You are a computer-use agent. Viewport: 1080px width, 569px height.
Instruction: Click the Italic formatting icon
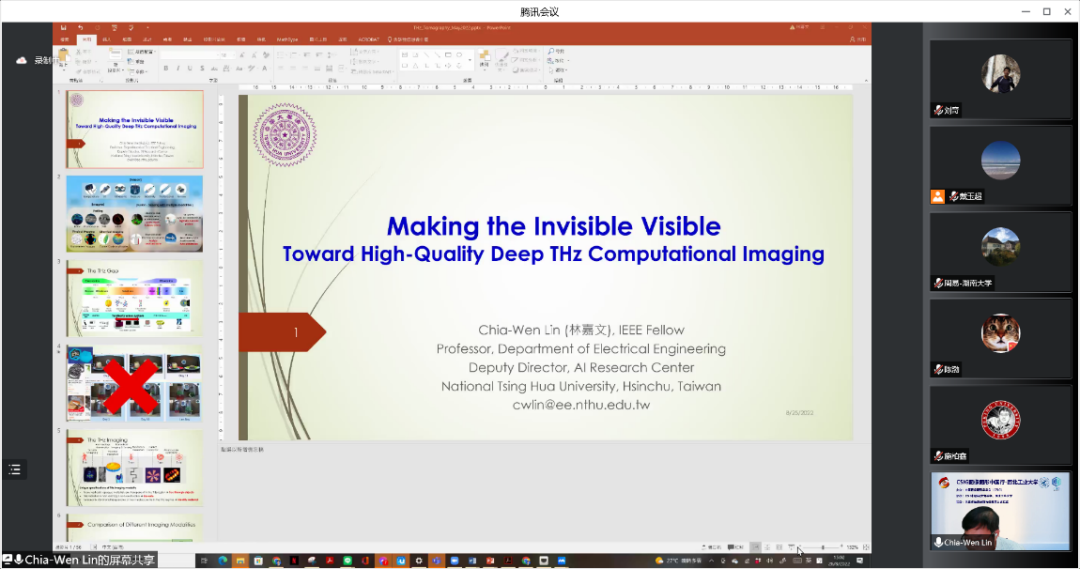[178, 69]
